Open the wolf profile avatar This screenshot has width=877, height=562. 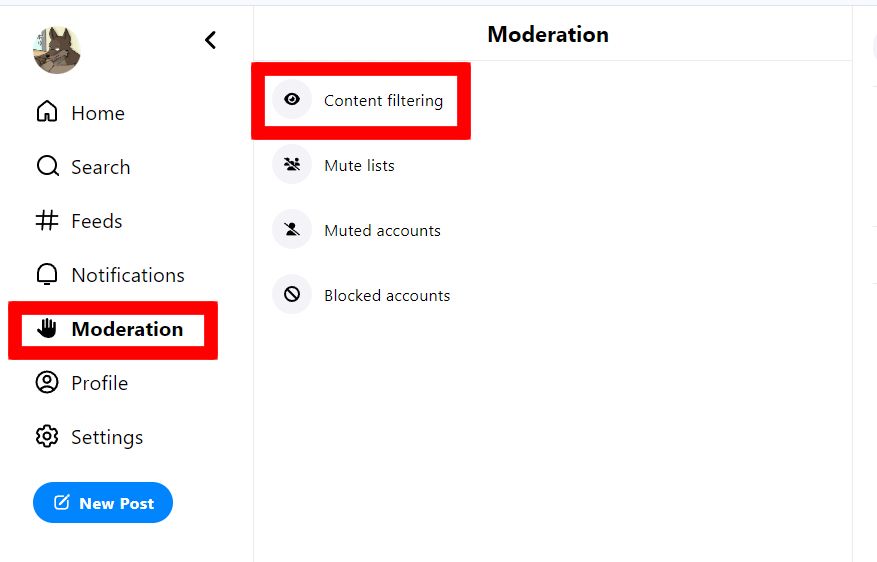pyautogui.click(x=56, y=50)
